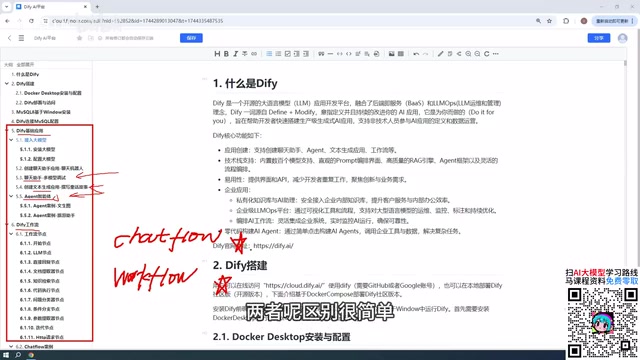The image size is (640, 360).
Task: Go to outline item '4. Dify连接MySQL配置'
Action: click(x=35, y=121)
